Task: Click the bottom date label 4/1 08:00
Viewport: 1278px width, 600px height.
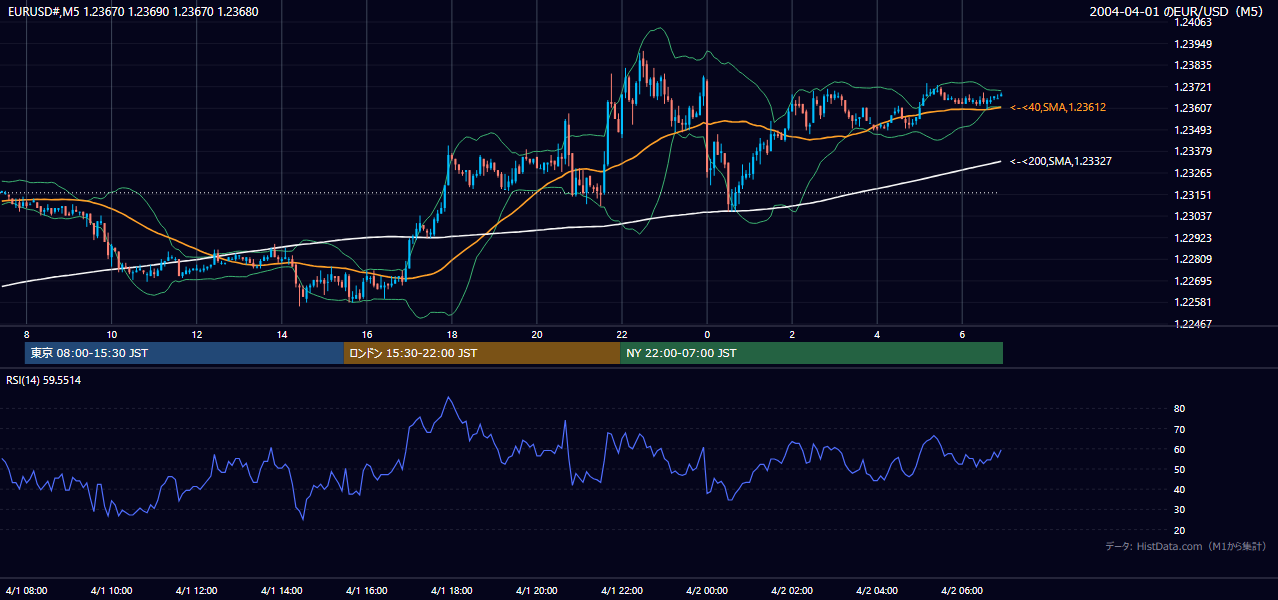Action: click(x=27, y=590)
